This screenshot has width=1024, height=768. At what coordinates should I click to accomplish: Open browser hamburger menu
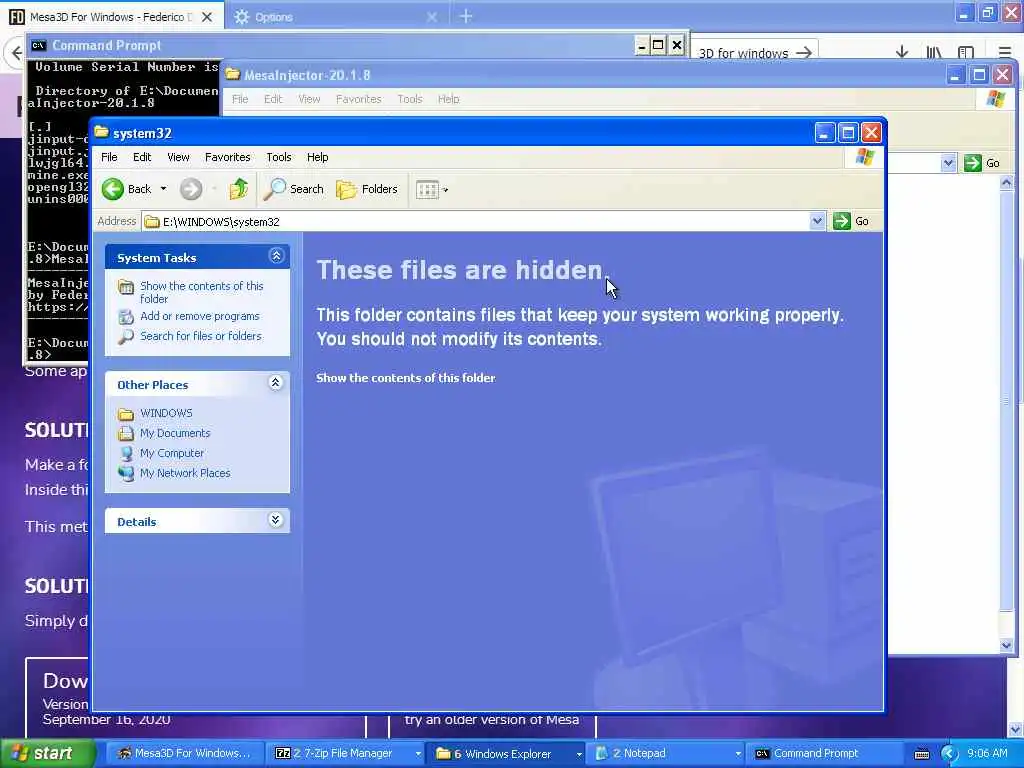(1005, 52)
